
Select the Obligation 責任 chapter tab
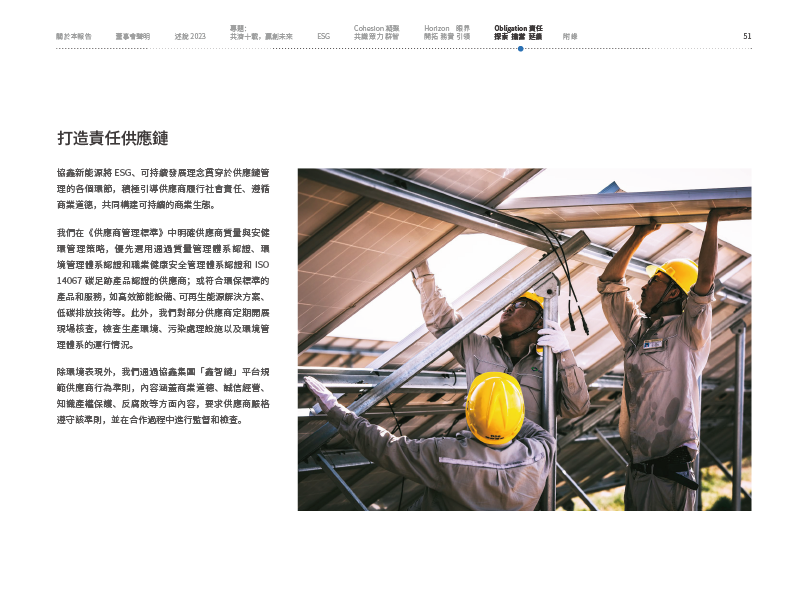click(518, 32)
